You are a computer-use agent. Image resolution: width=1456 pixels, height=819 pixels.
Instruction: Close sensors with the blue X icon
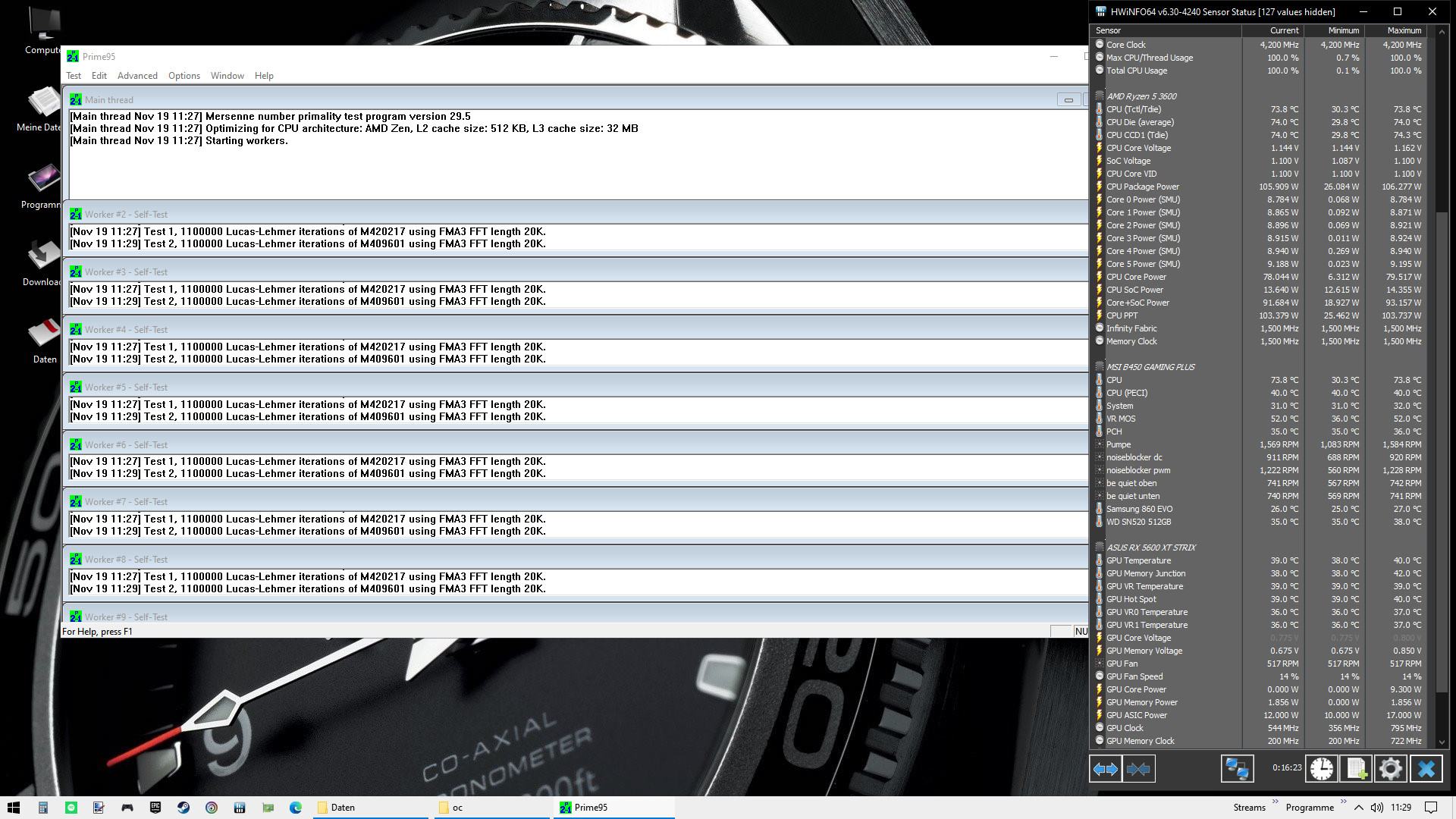[x=1426, y=769]
